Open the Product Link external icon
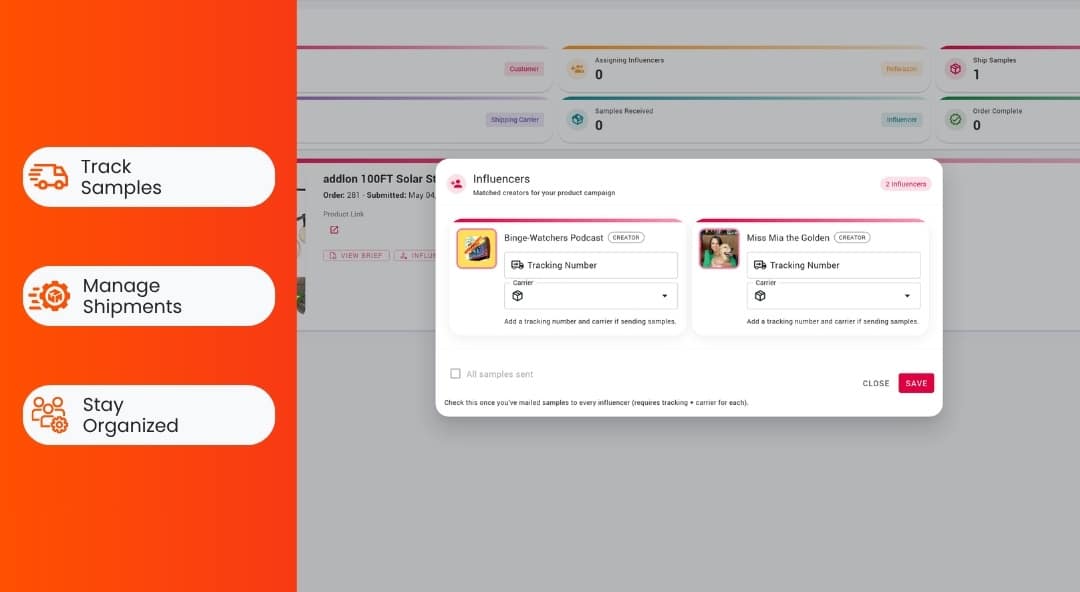Image resolution: width=1080 pixels, height=592 pixels. (x=334, y=229)
